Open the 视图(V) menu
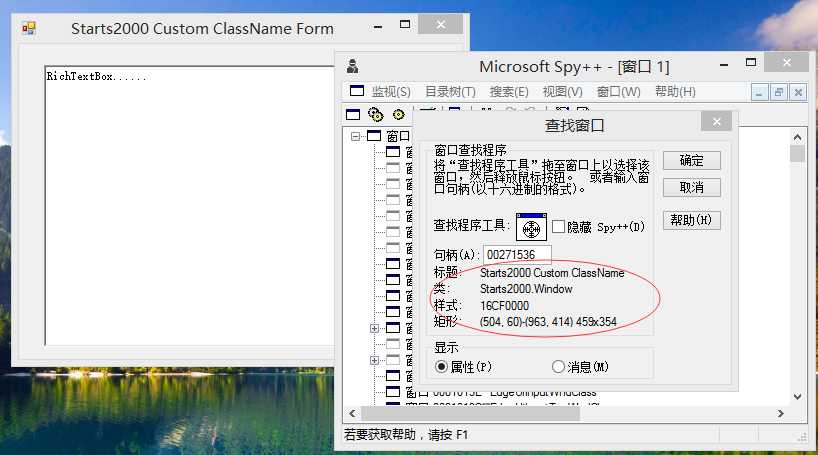 pyautogui.click(x=562, y=92)
